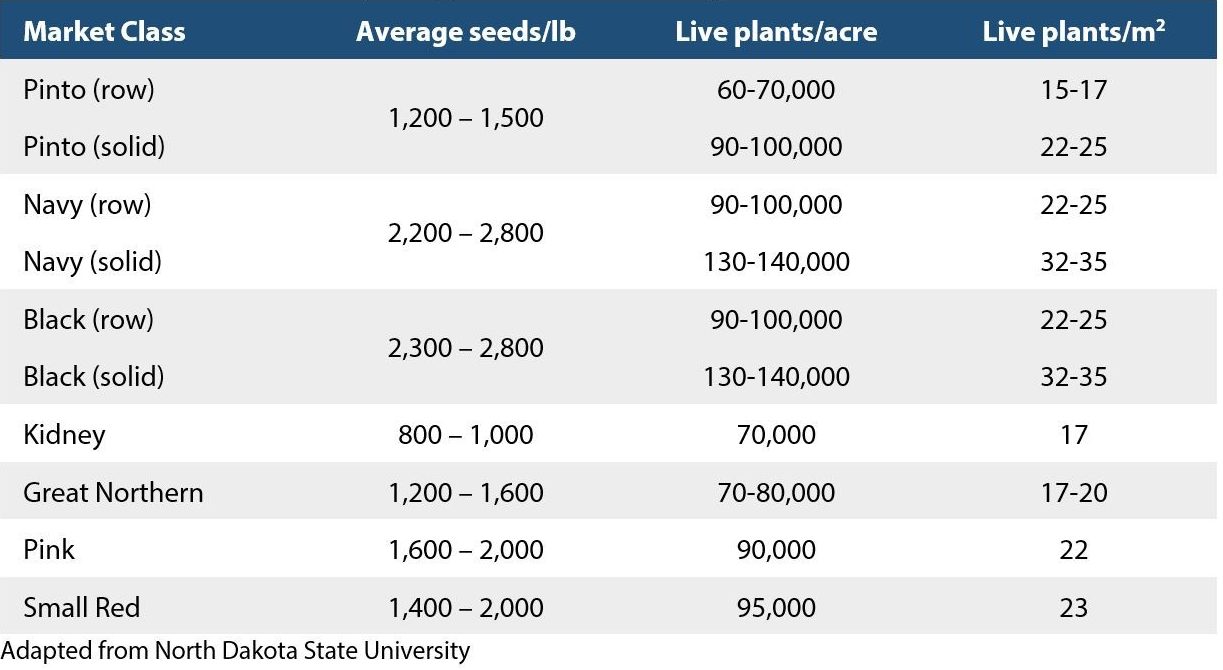Click the Live plants/m² column header
The height and width of the screenshot is (670, 1223).
[1074, 31]
